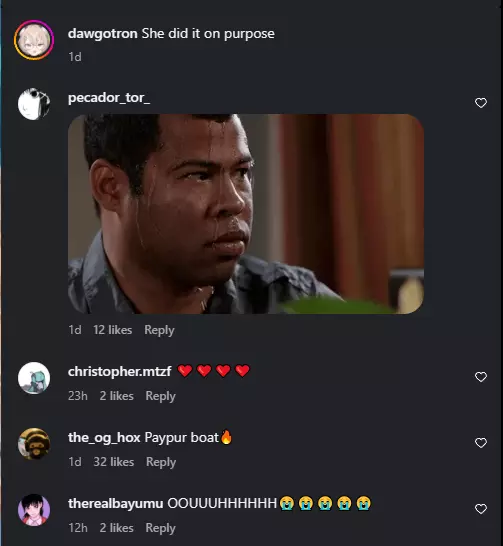The image size is (503, 546).
Task: View 2 likes on christopher.mtzf's comment
Action: (x=117, y=396)
